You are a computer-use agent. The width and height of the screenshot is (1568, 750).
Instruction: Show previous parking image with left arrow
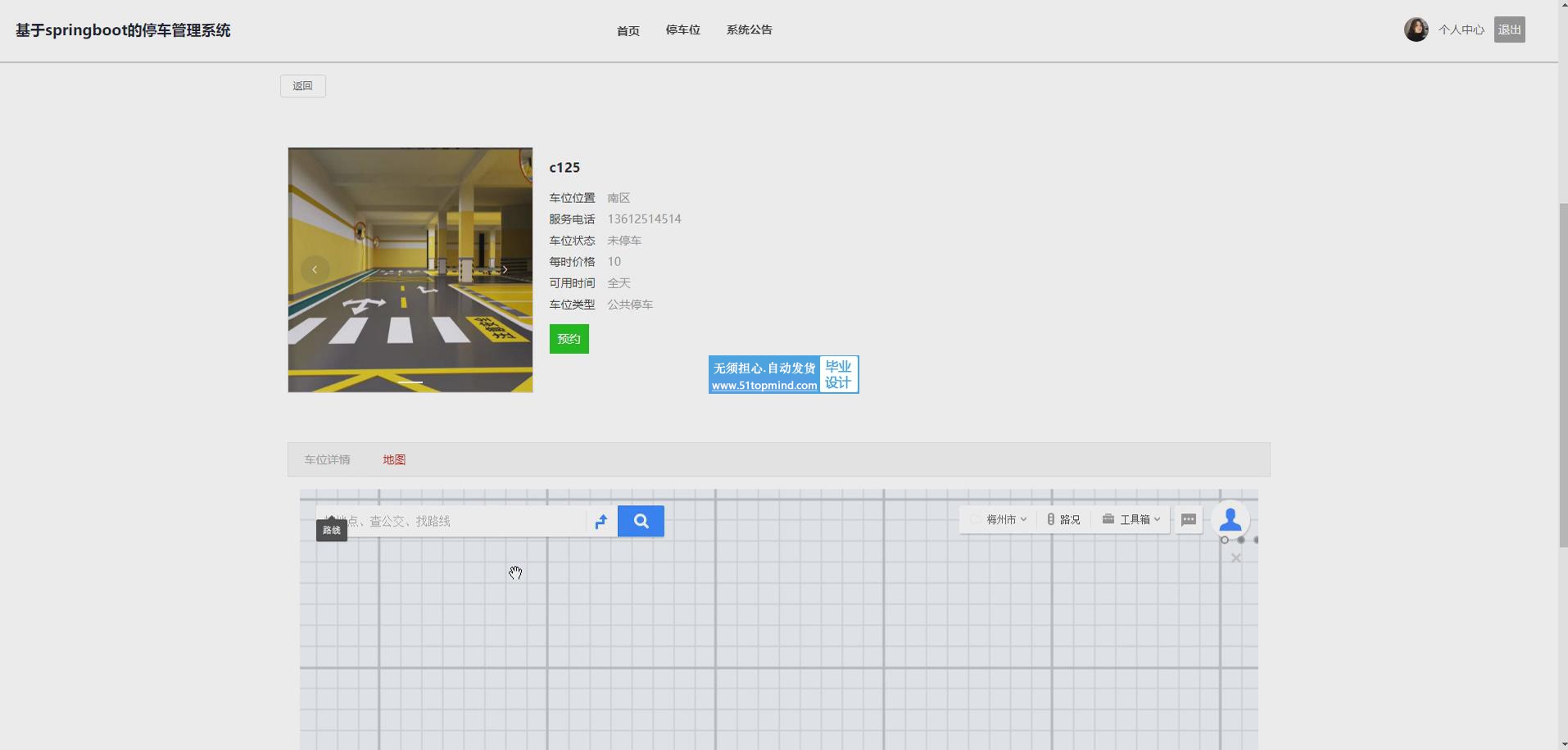tap(315, 269)
